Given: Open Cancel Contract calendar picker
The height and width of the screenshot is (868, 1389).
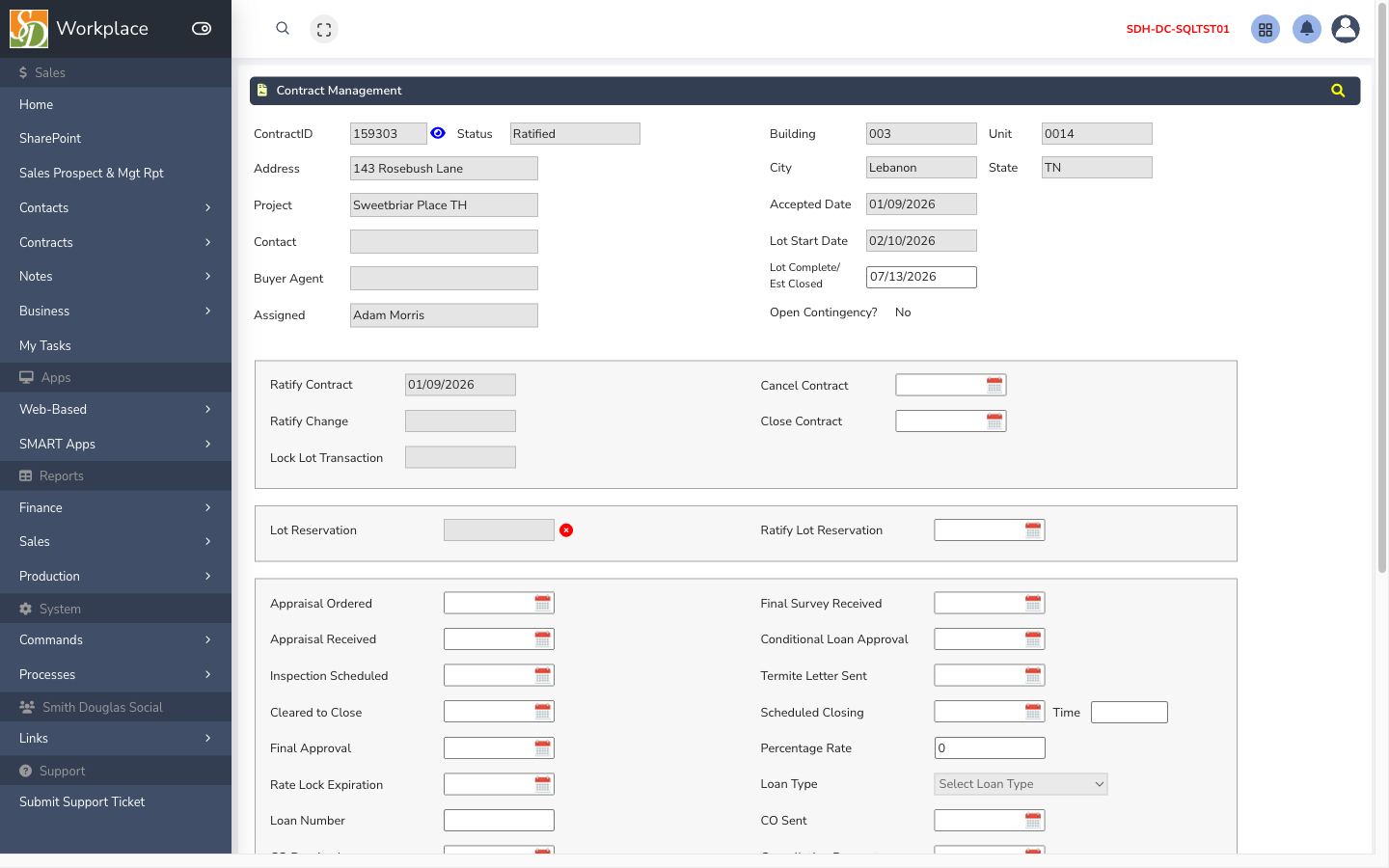Looking at the screenshot, I should pos(994,385).
